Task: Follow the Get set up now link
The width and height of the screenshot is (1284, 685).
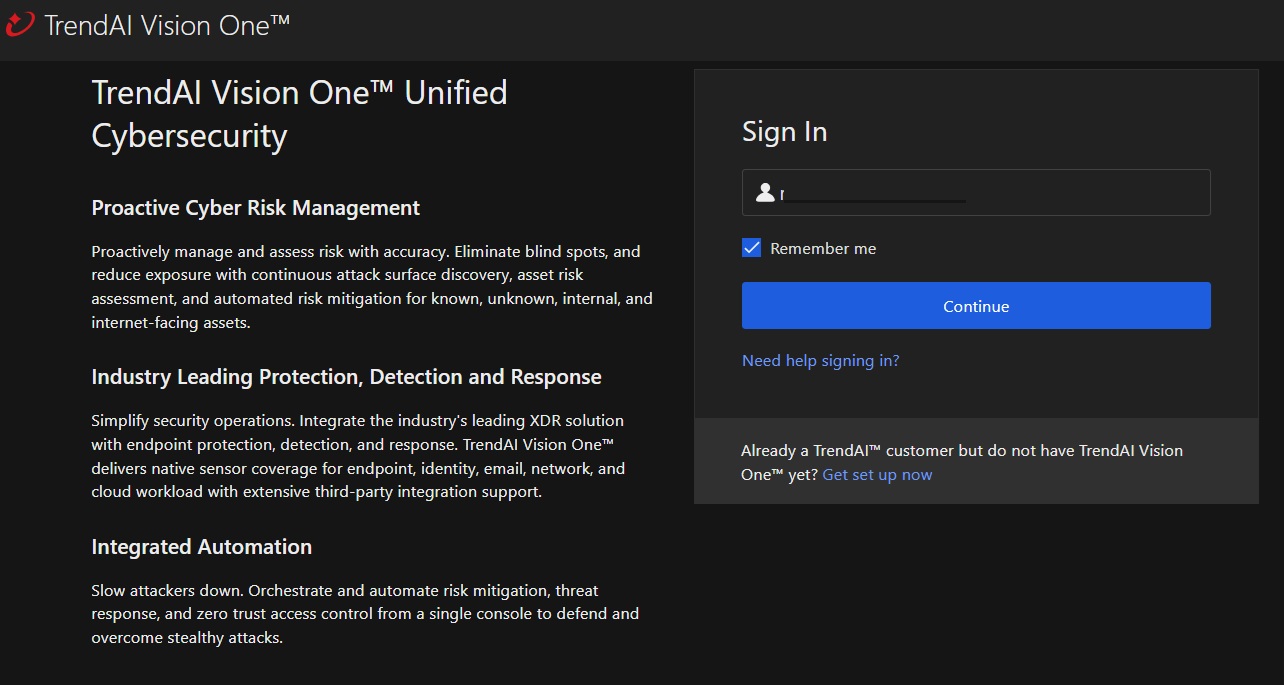Action: tap(877, 475)
